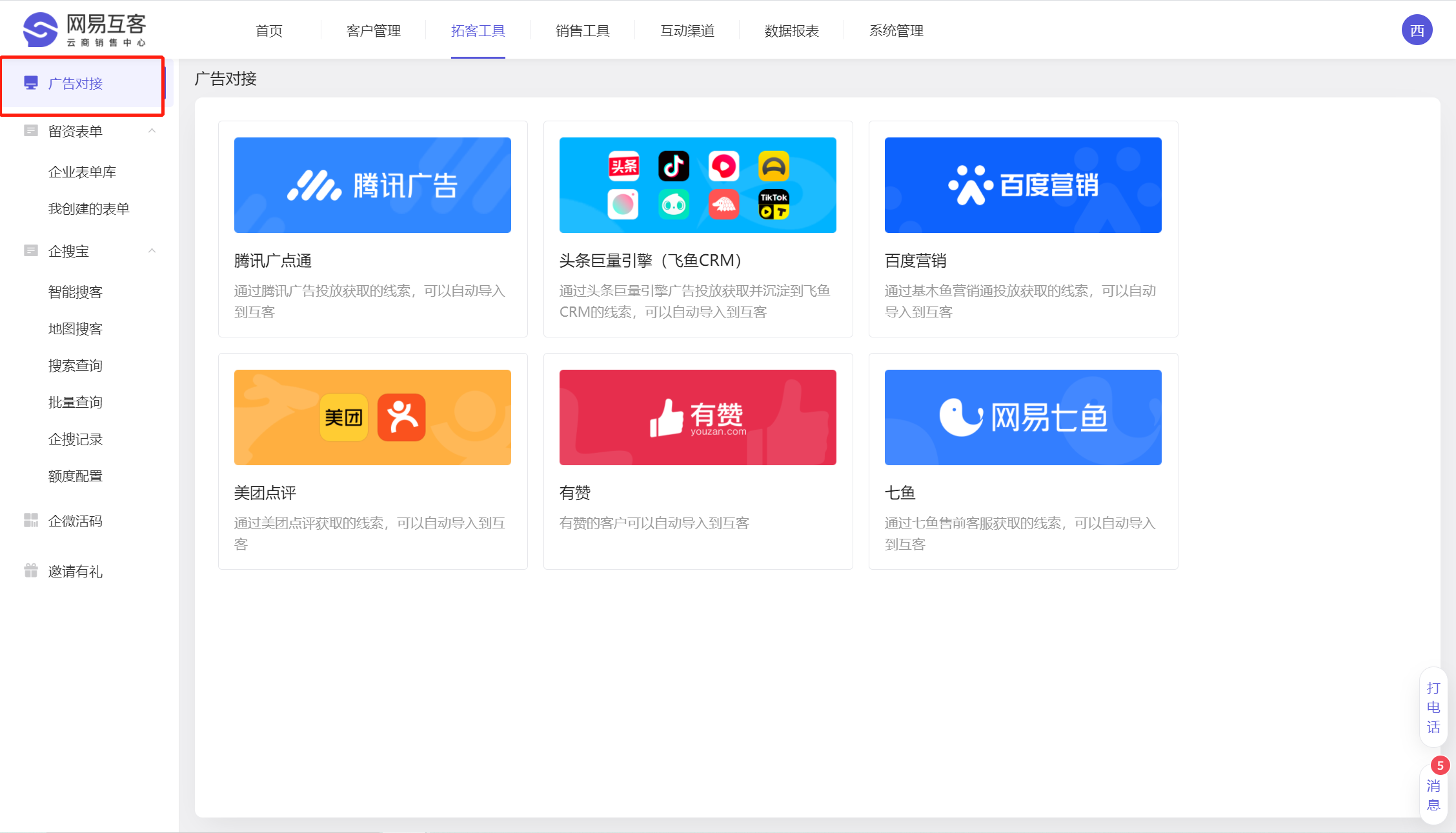Viewport: 1456px width, 833px height.
Task: Open 额度配置 in sidebar
Action: pos(76,476)
